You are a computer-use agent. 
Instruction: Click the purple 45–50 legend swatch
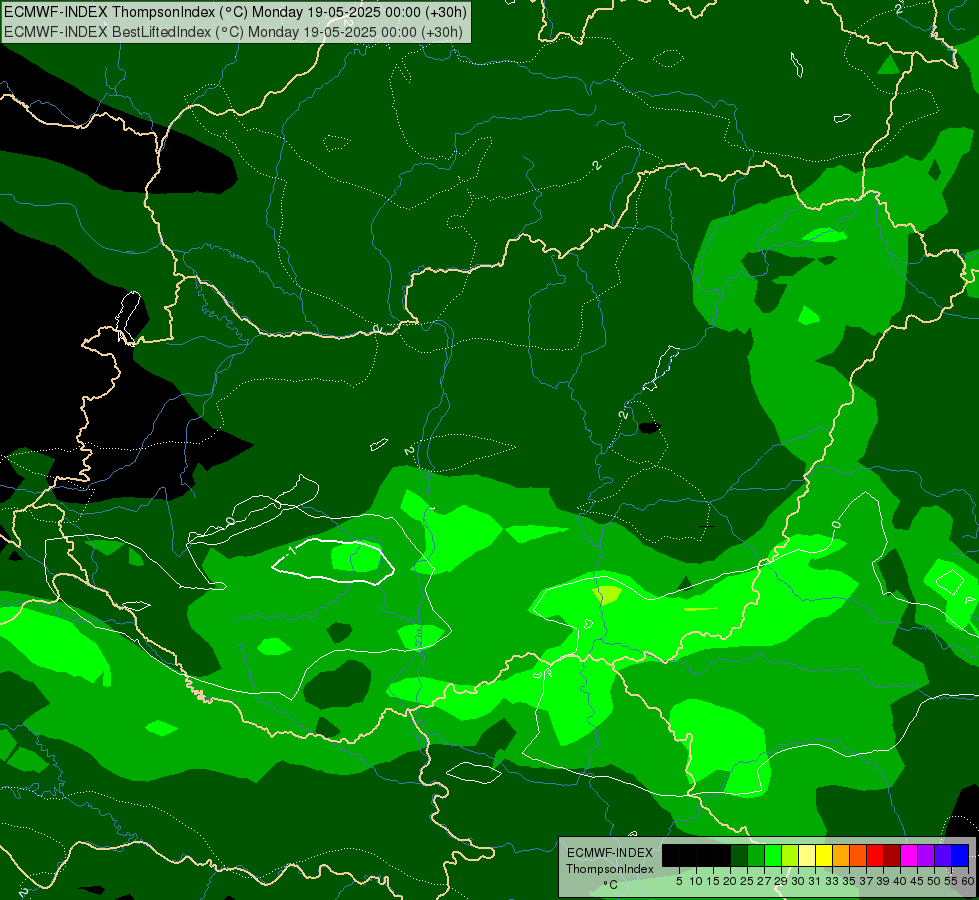[x=926, y=855]
